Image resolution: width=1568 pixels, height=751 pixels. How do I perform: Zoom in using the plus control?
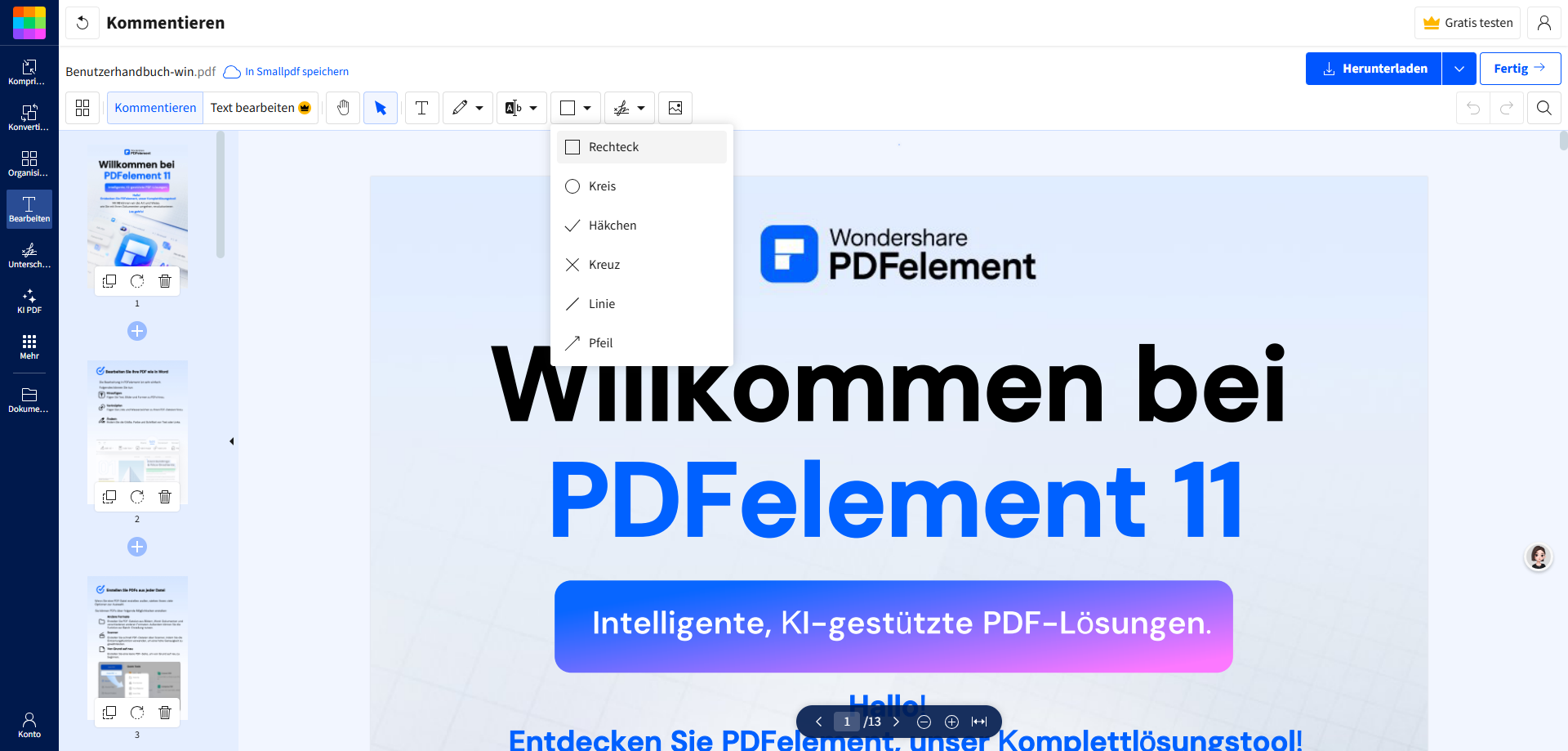coord(951,722)
